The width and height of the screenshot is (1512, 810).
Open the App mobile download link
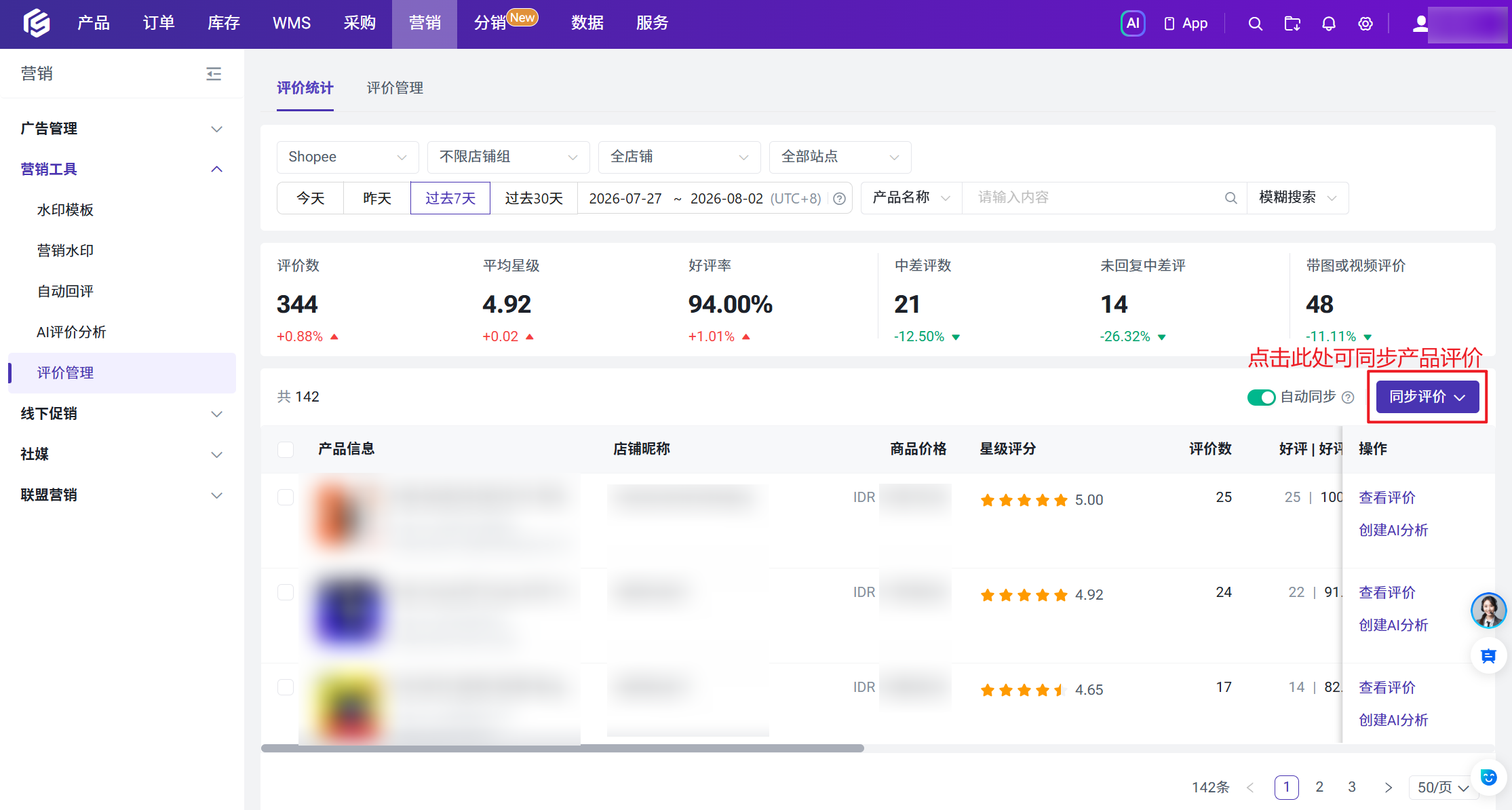(x=1186, y=24)
